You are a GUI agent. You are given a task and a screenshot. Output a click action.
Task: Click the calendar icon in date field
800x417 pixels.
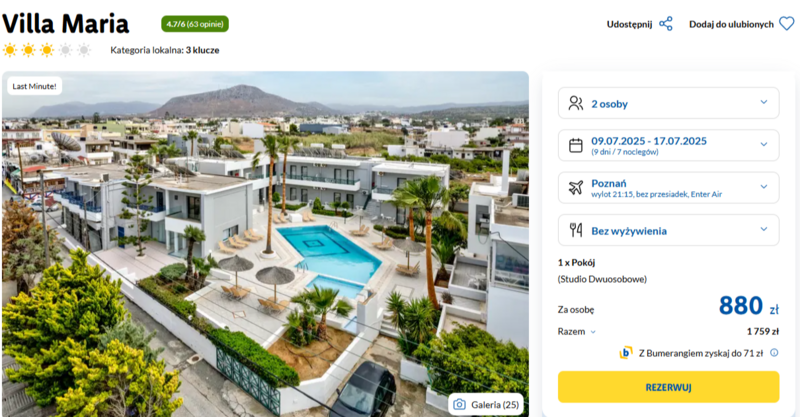(x=576, y=145)
